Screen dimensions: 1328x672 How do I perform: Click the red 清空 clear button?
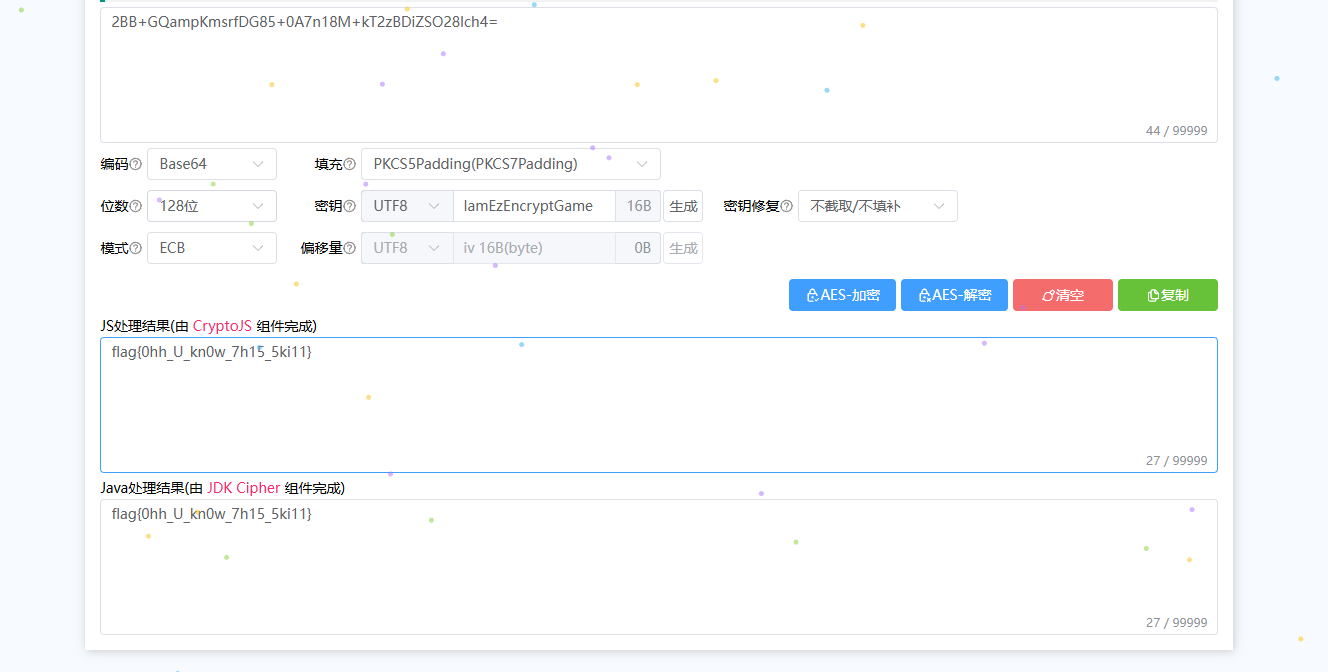click(x=1062, y=295)
